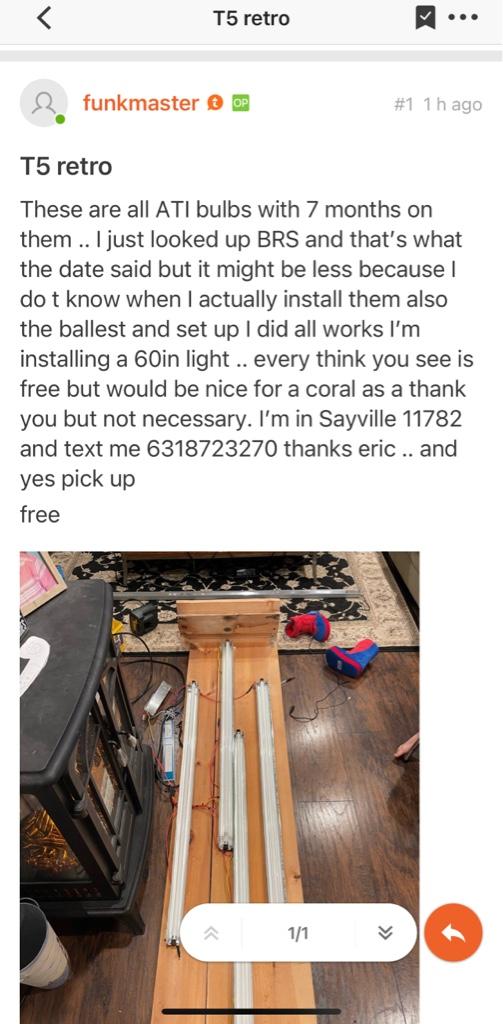Open post number #1 link
Screen dimensions: 503x1024
[x=404, y=104]
